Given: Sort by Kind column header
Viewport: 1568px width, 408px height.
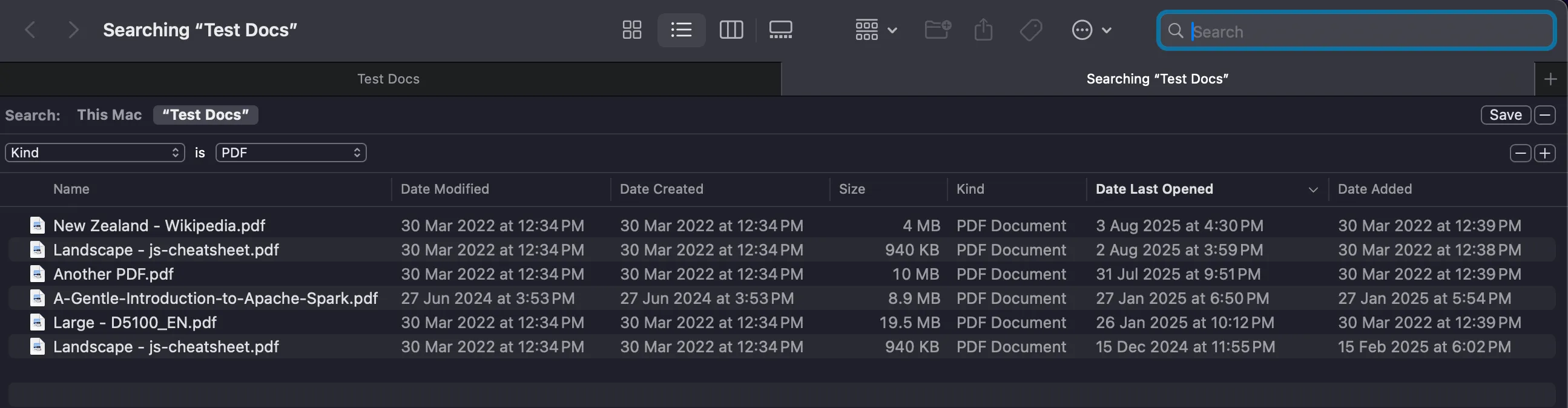Looking at the screenshot, I should 970,189.
